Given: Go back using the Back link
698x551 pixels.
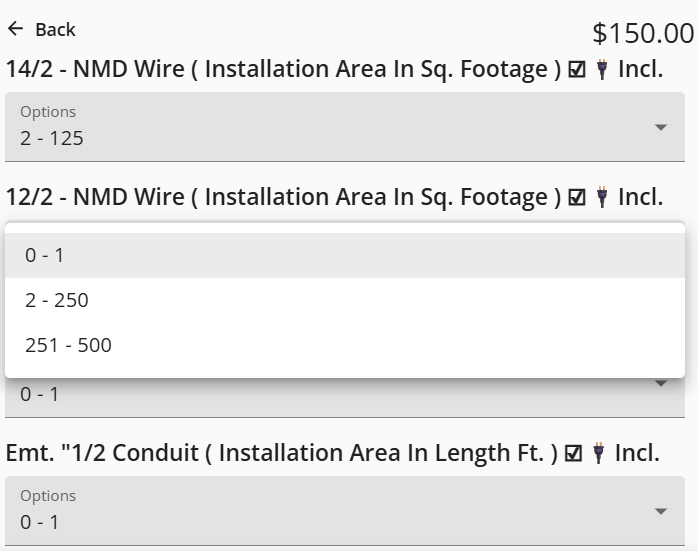Looking at the screenshot, I should coord(55,30).
